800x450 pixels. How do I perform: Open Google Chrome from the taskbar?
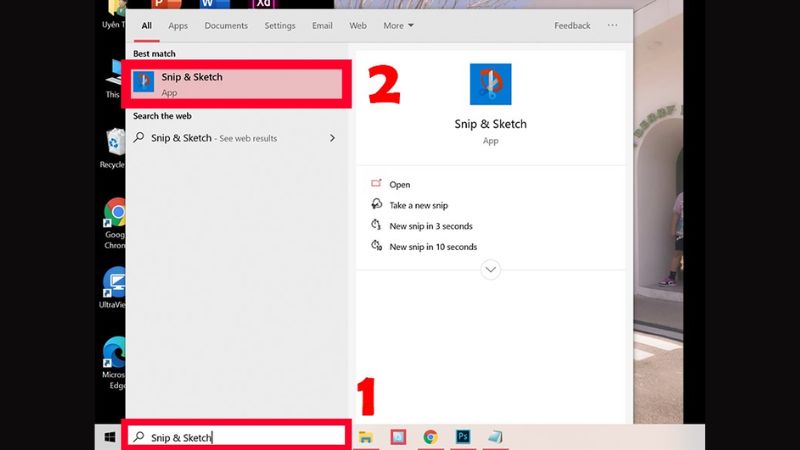tap(430, 437)
